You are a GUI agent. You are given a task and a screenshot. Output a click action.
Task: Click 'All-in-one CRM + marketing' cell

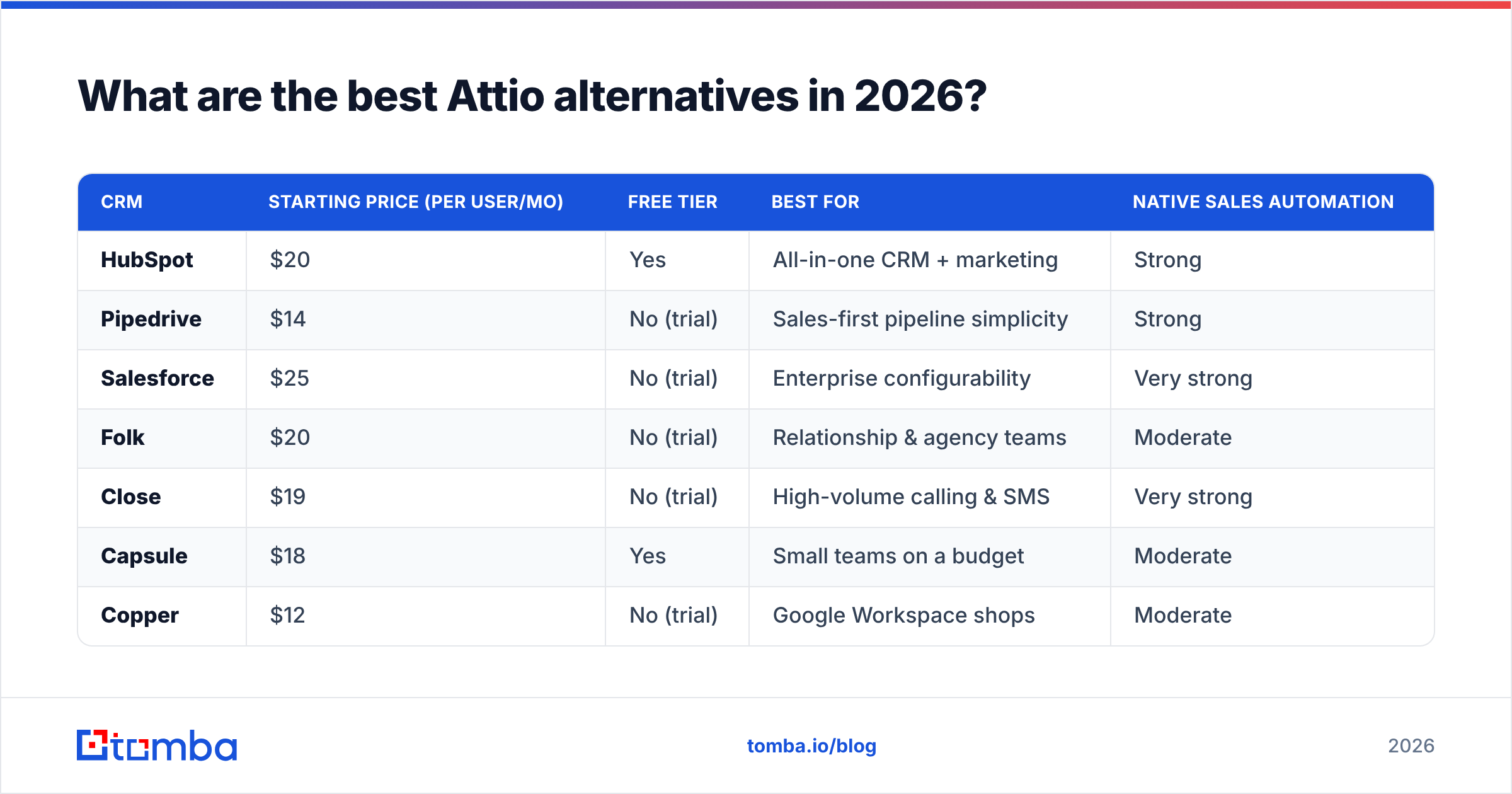click(x=915, y=260)
